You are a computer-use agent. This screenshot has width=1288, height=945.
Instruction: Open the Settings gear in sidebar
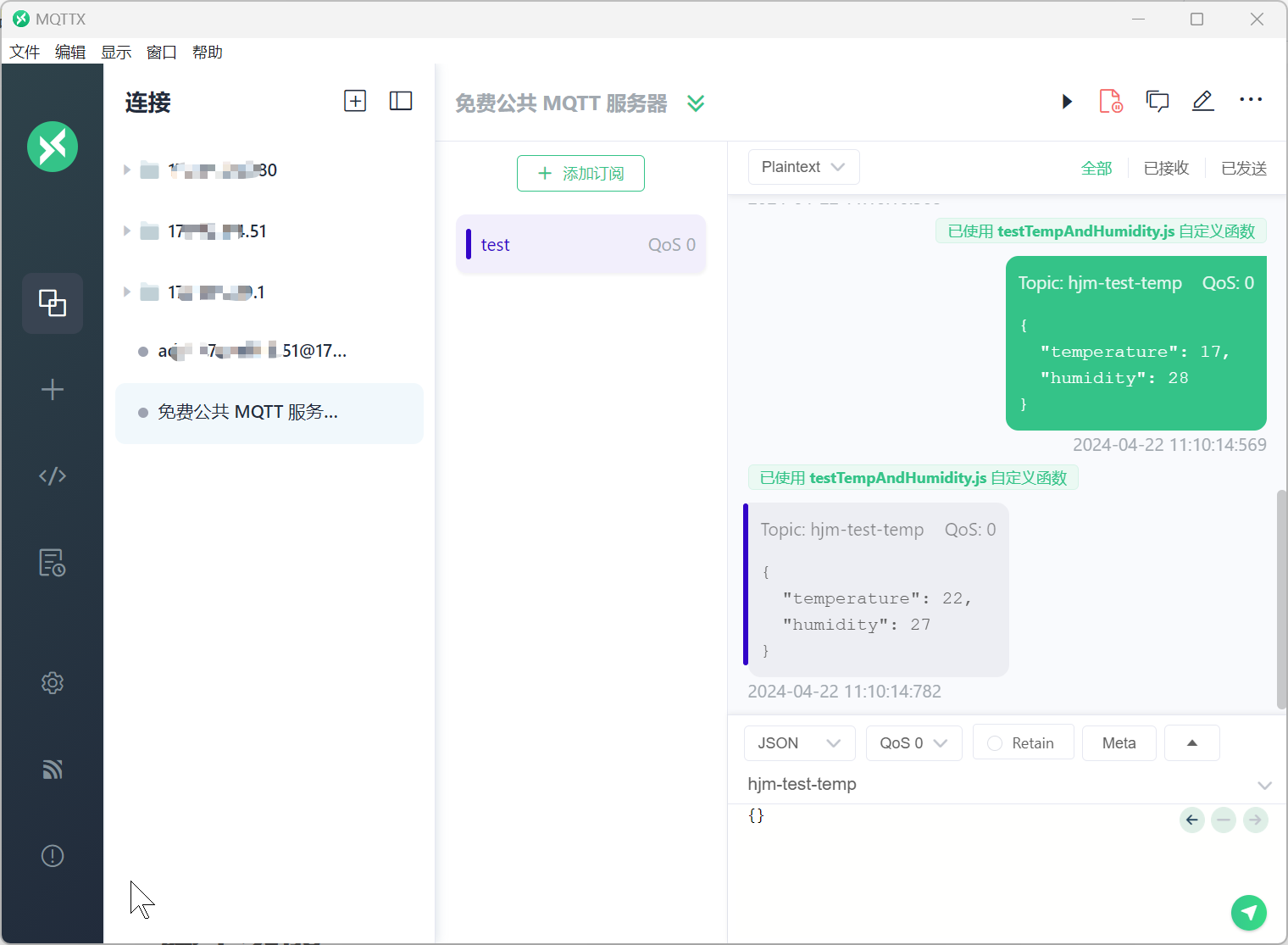[x=53, y=683]
